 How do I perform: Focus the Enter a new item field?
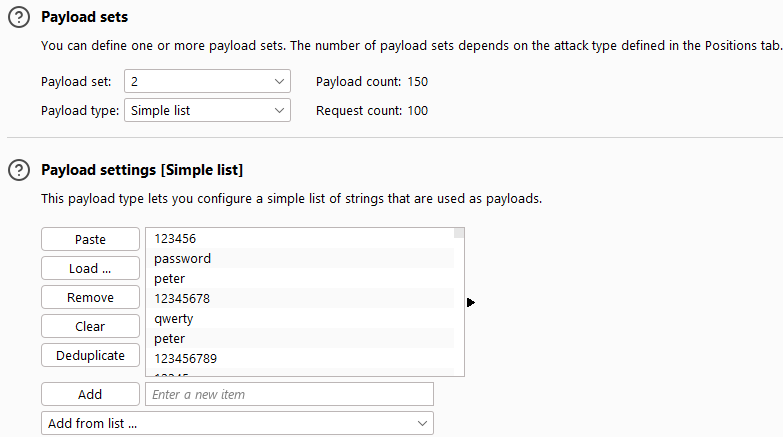click(x=289, y=394)
